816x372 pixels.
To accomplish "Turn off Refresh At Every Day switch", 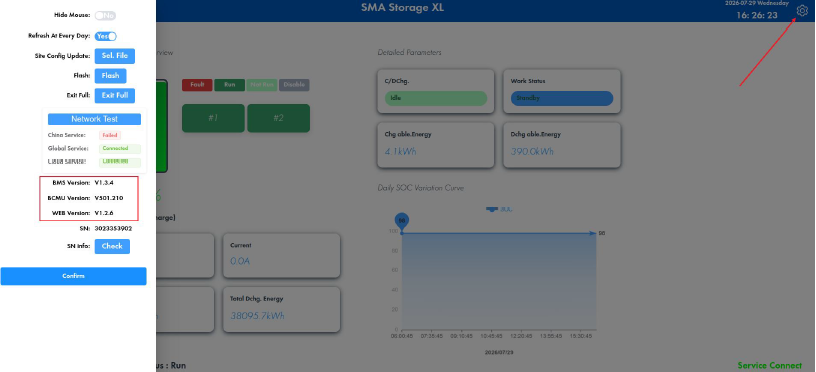I will (106, 36).
